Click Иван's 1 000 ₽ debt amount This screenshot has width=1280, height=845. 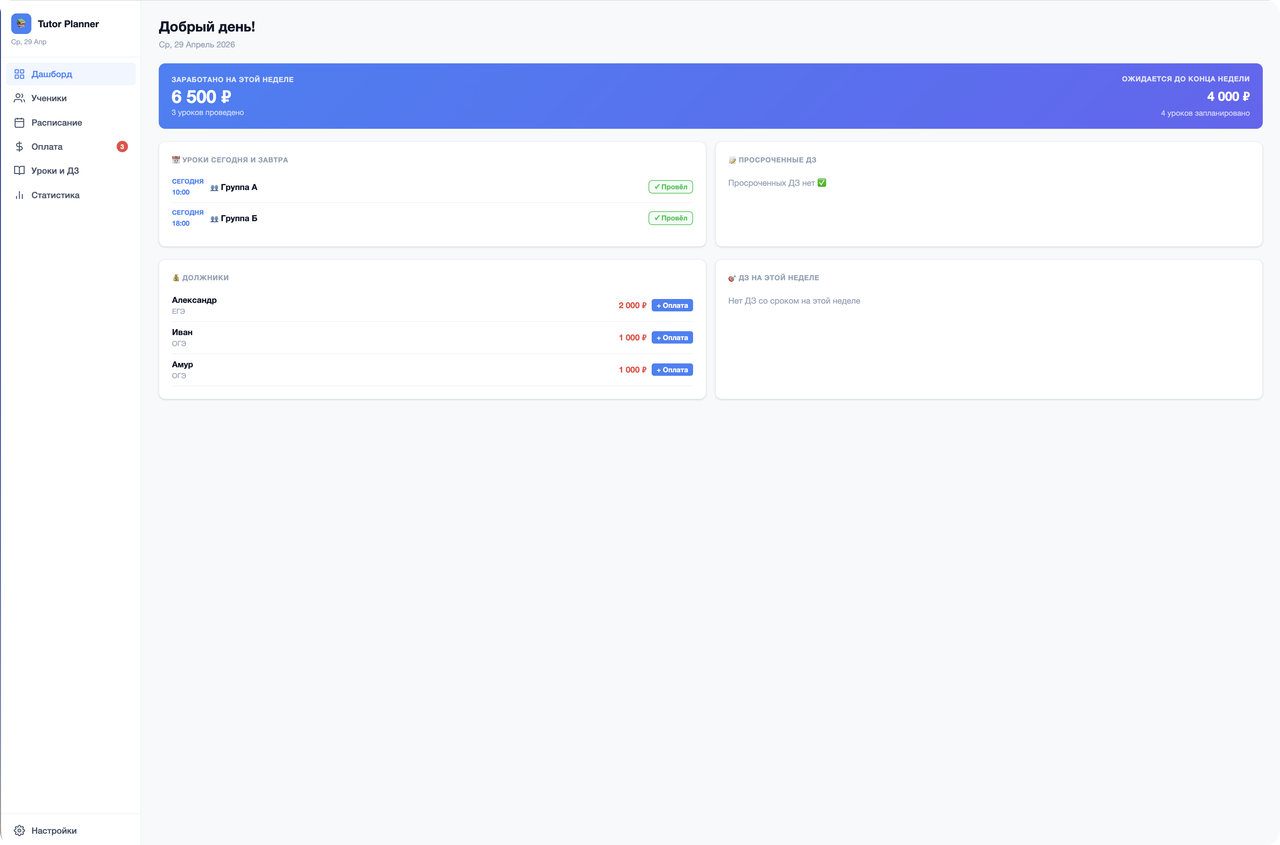point(632,338)
